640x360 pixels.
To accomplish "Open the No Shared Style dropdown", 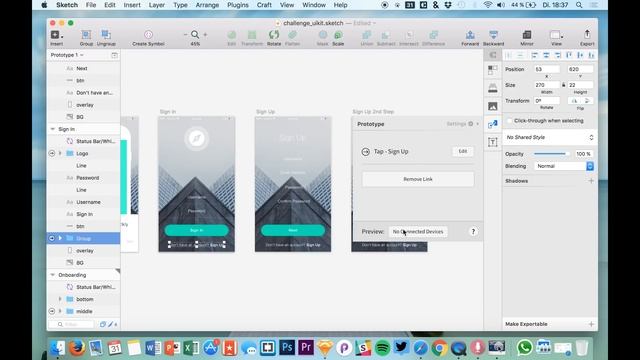I will pyautogui.click(x=550, y=138).
